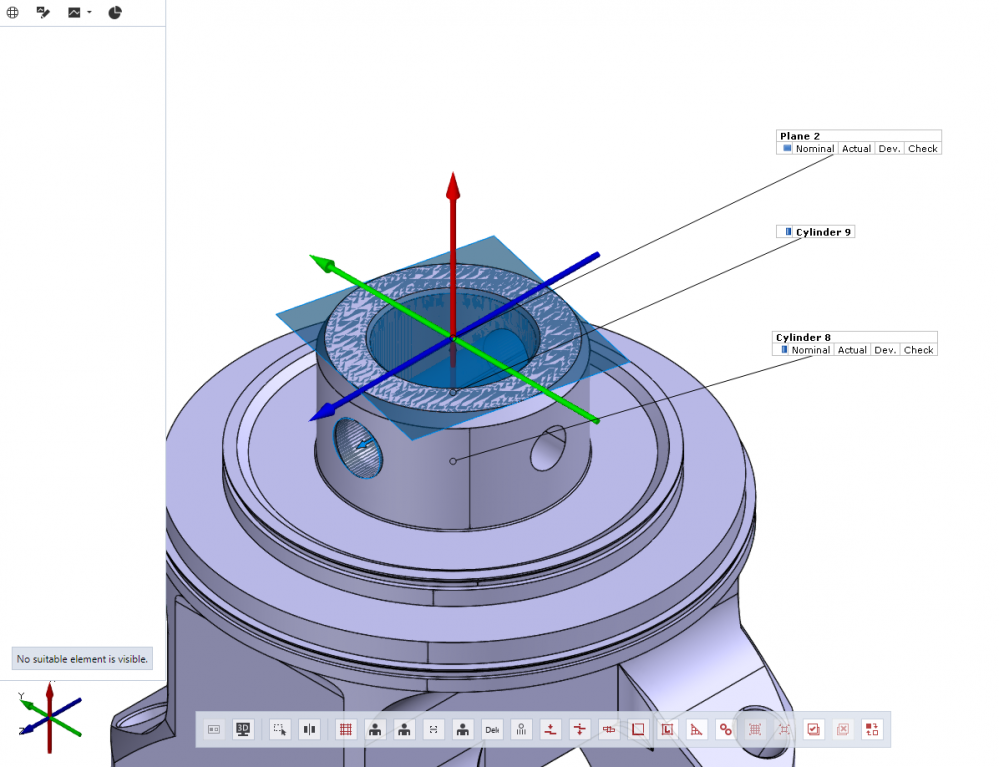This screenshot has height=767, width=999.
Task: Click the pie chart icon
Action: coord(115,12)
